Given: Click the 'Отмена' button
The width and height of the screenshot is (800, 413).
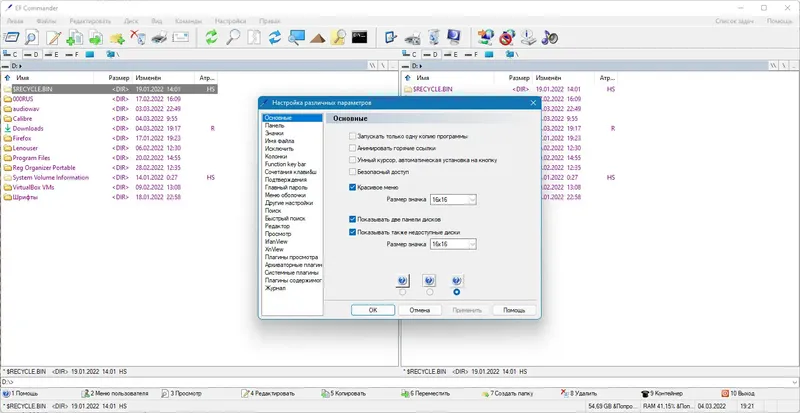Looking at the screenshot, I should (420, 310).
